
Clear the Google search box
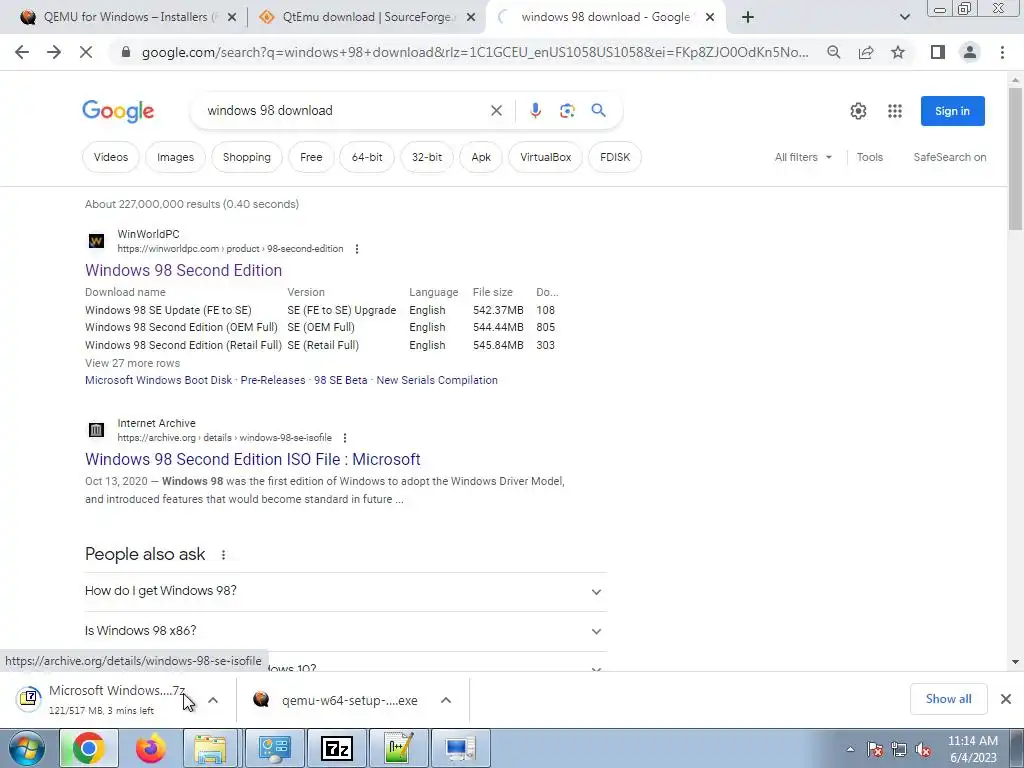[496, 110]
